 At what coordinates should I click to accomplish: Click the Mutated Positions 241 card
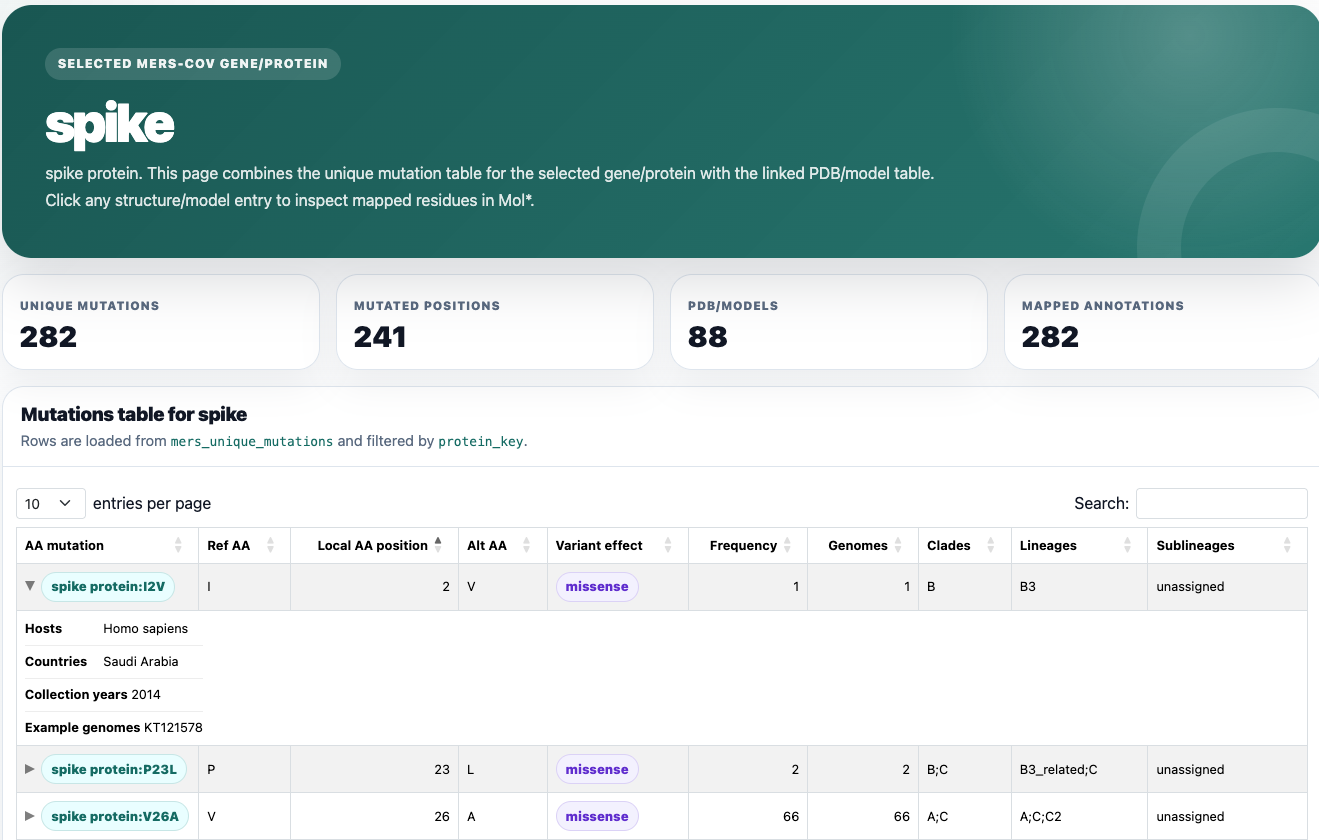point(495,322)
